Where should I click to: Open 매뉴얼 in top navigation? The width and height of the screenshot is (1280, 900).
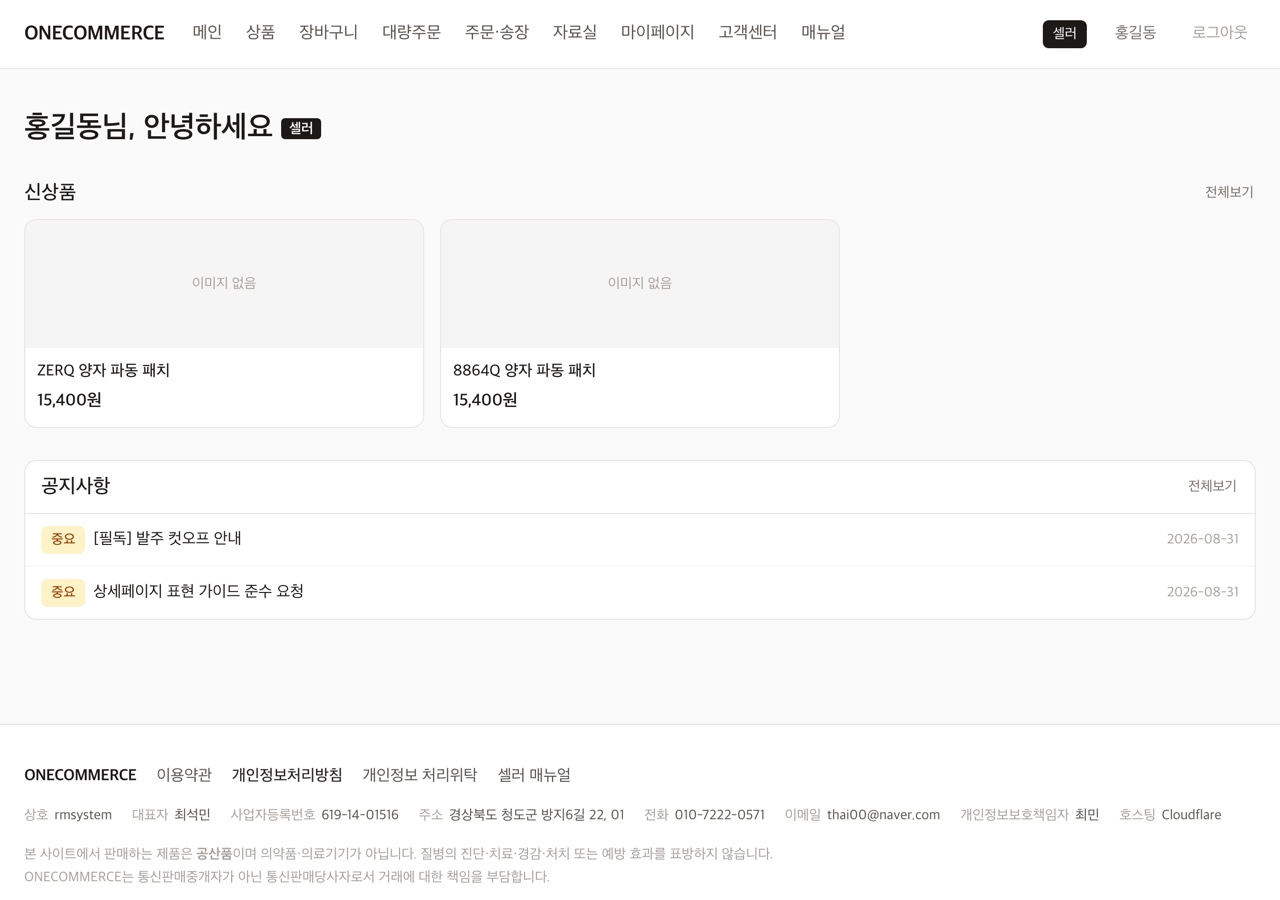point(823,32)
